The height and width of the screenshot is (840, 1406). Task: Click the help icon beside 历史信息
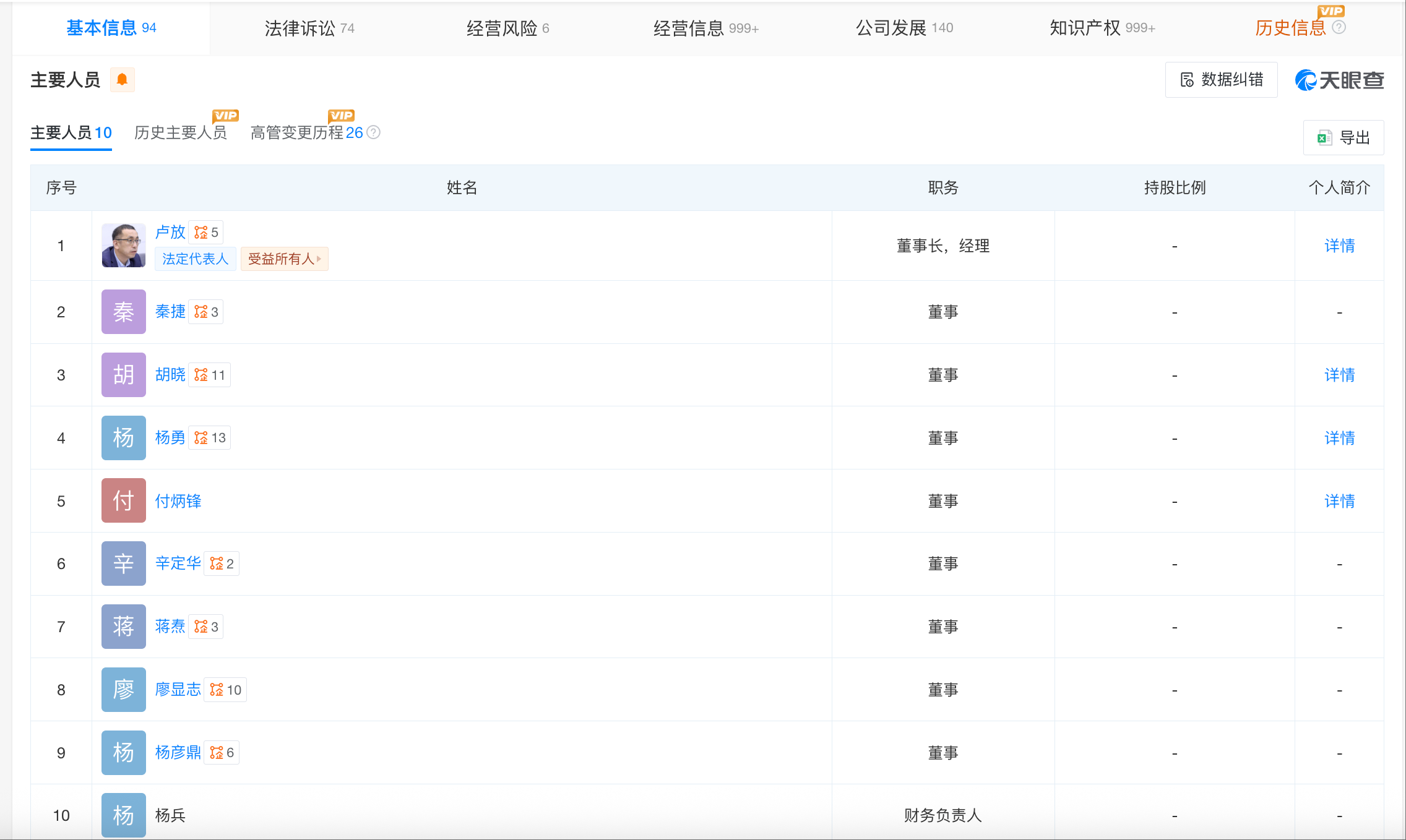[x=1339, y=28]
